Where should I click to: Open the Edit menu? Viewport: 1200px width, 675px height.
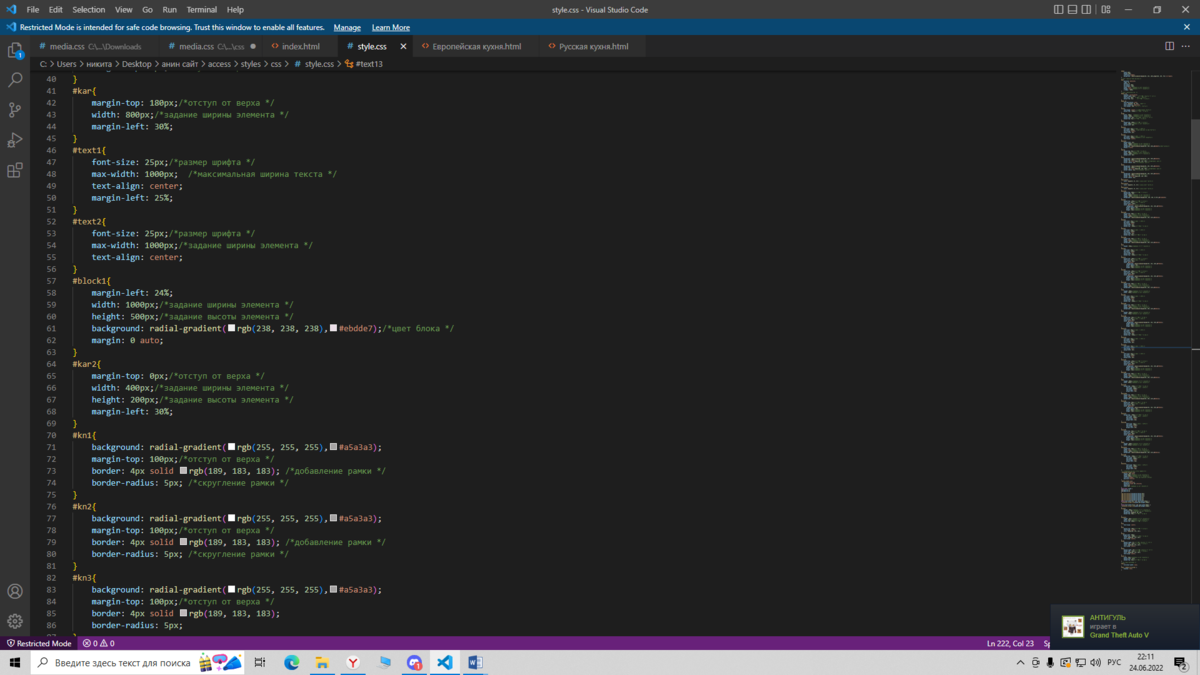point(56,10)
